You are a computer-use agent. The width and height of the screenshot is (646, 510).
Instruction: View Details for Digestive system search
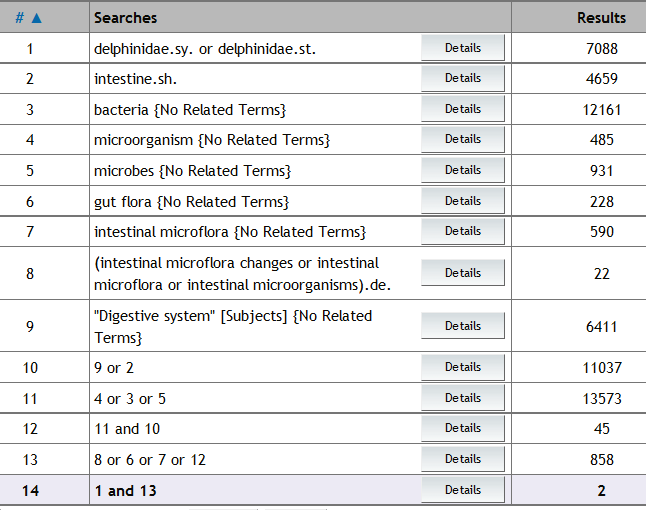(463, 326)
